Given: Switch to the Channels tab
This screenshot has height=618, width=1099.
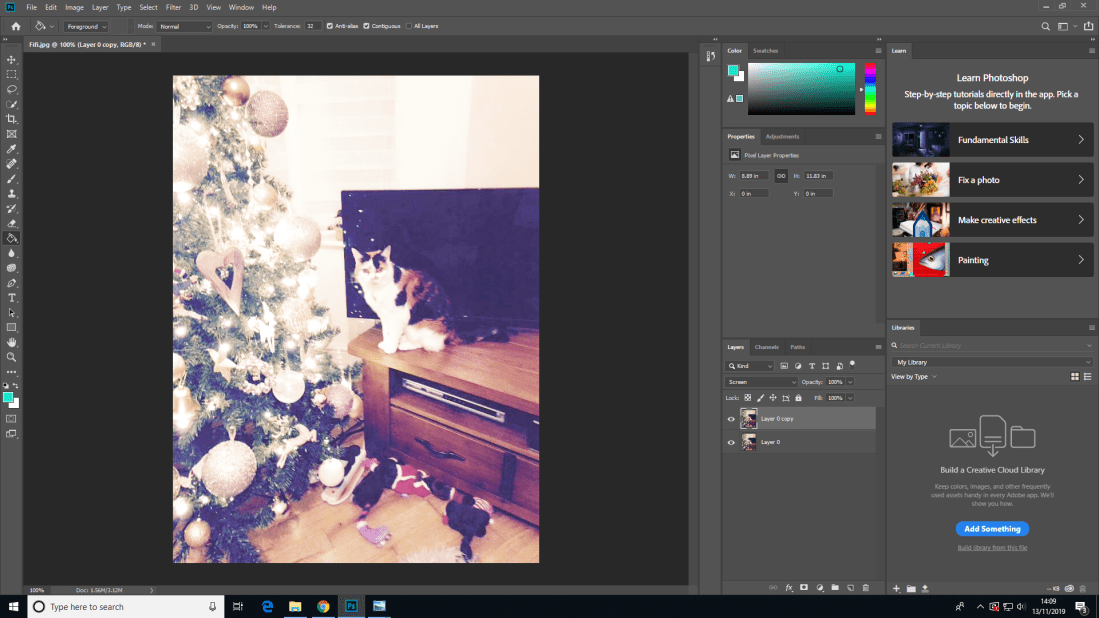Looking at the screenshot, I should point(766,347).
